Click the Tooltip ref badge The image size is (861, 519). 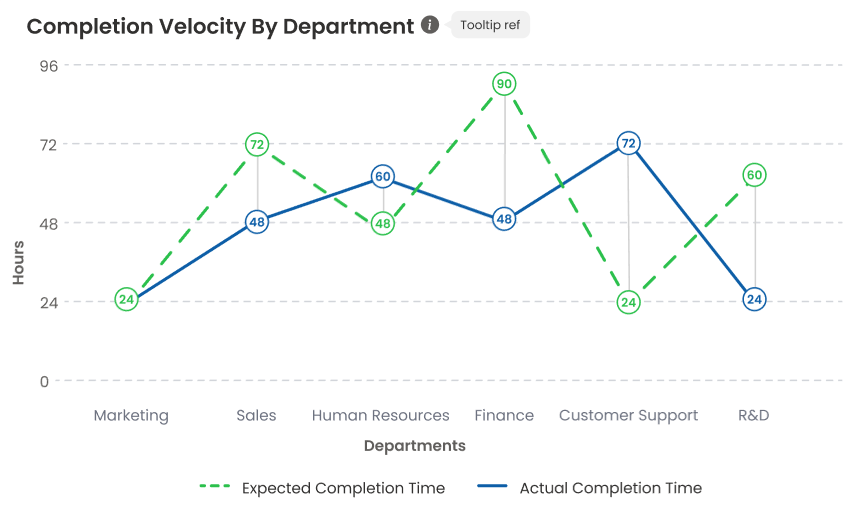[x=490, y=25]
